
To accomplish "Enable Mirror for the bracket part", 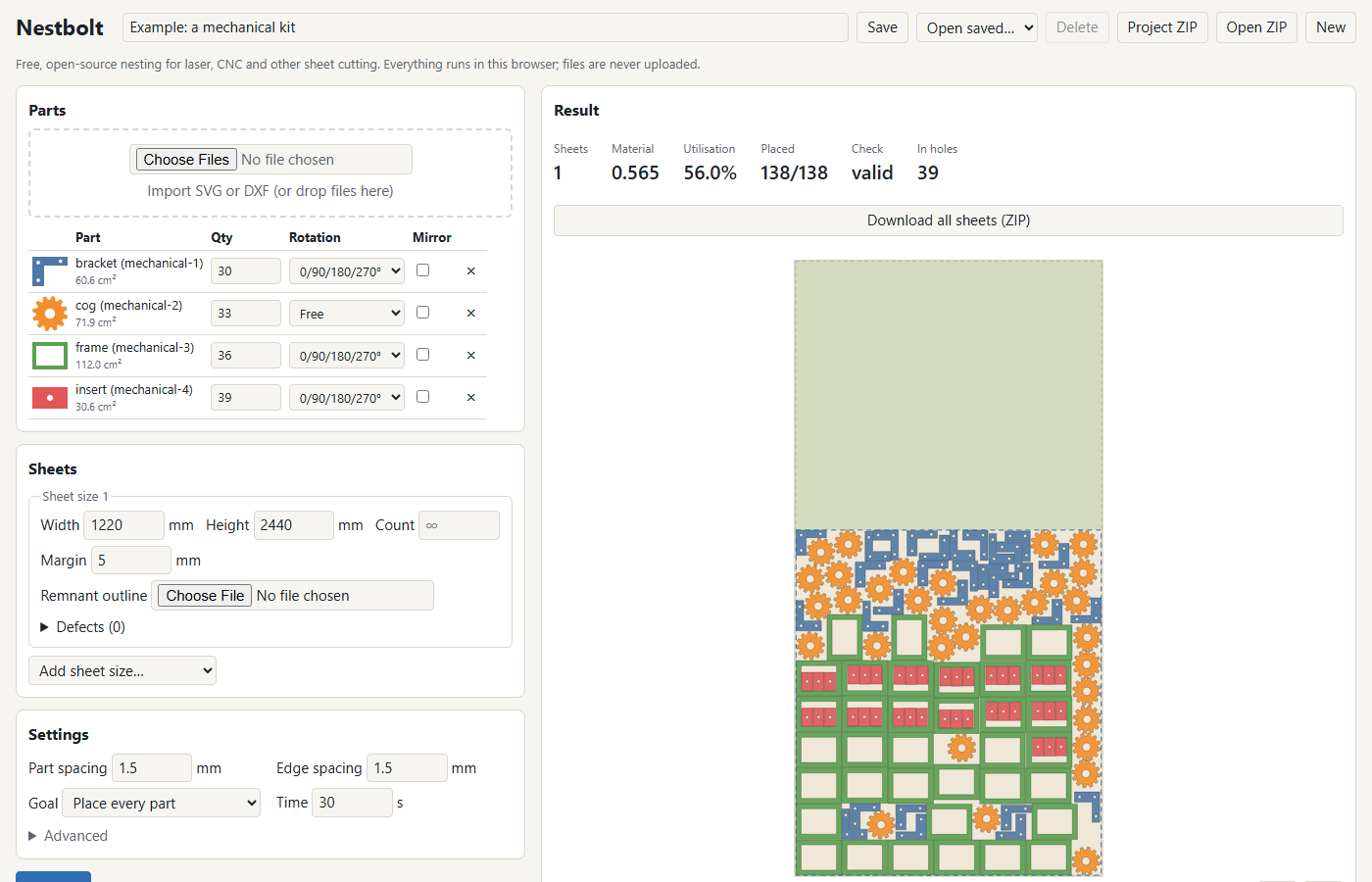I will tap(423, 270).
